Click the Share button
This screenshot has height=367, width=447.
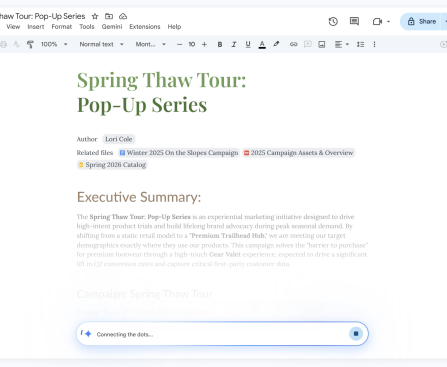[x=422, y=22]
